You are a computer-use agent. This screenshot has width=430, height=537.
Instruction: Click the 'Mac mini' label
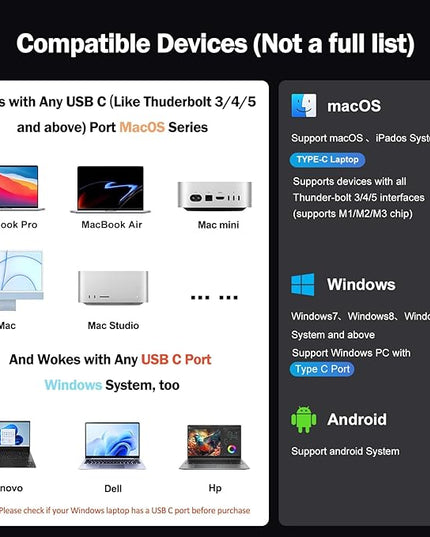218,225
